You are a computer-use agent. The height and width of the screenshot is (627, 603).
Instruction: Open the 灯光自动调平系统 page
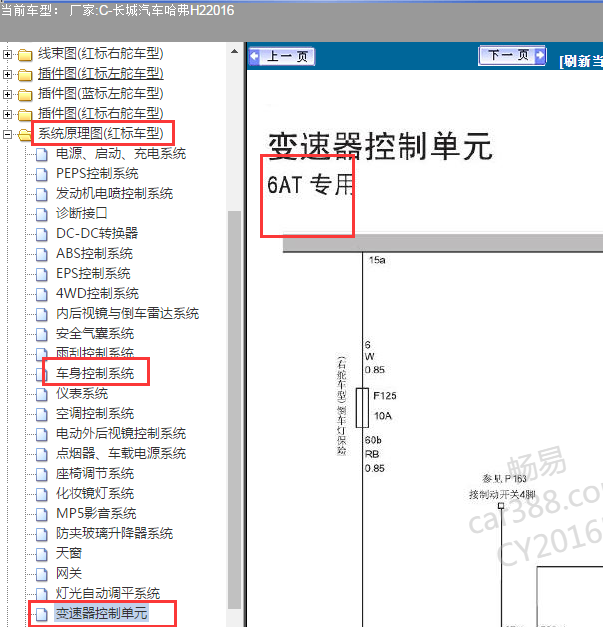tap(108, 593)
